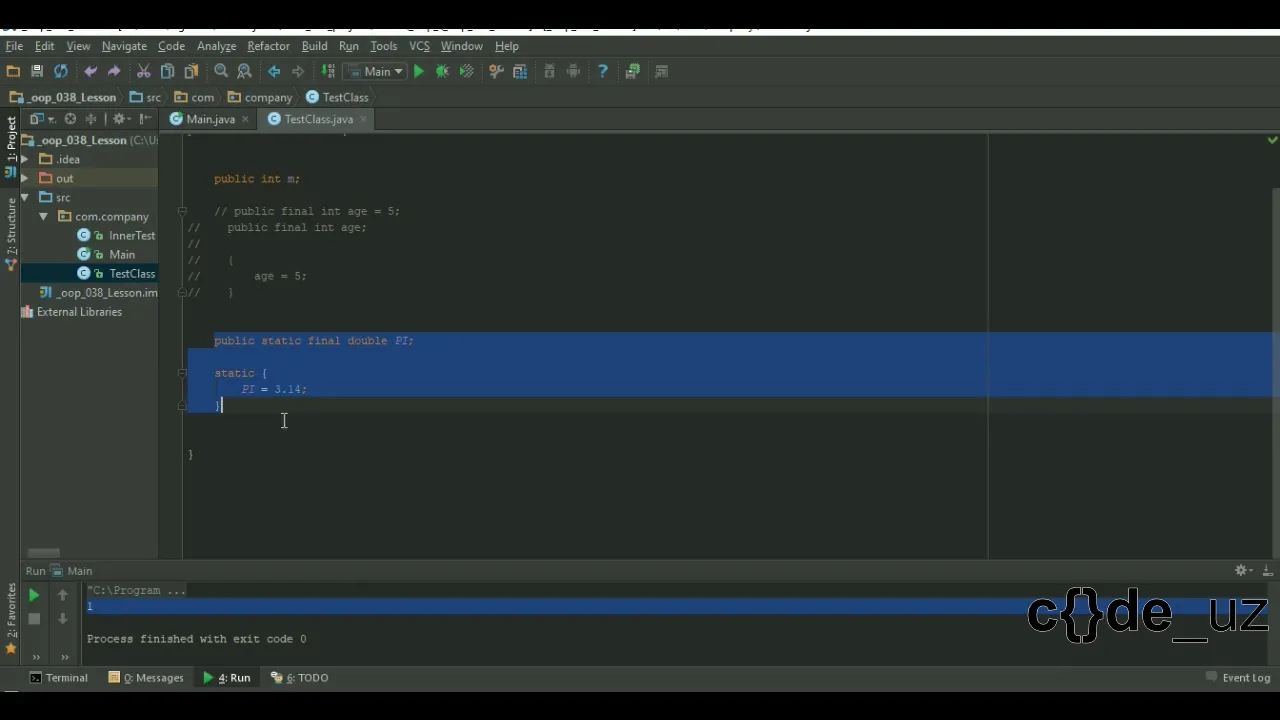This screenshot has width=1280, height=720.
Task: Click the Save All toolbar icon
Action: coord(37,71)
